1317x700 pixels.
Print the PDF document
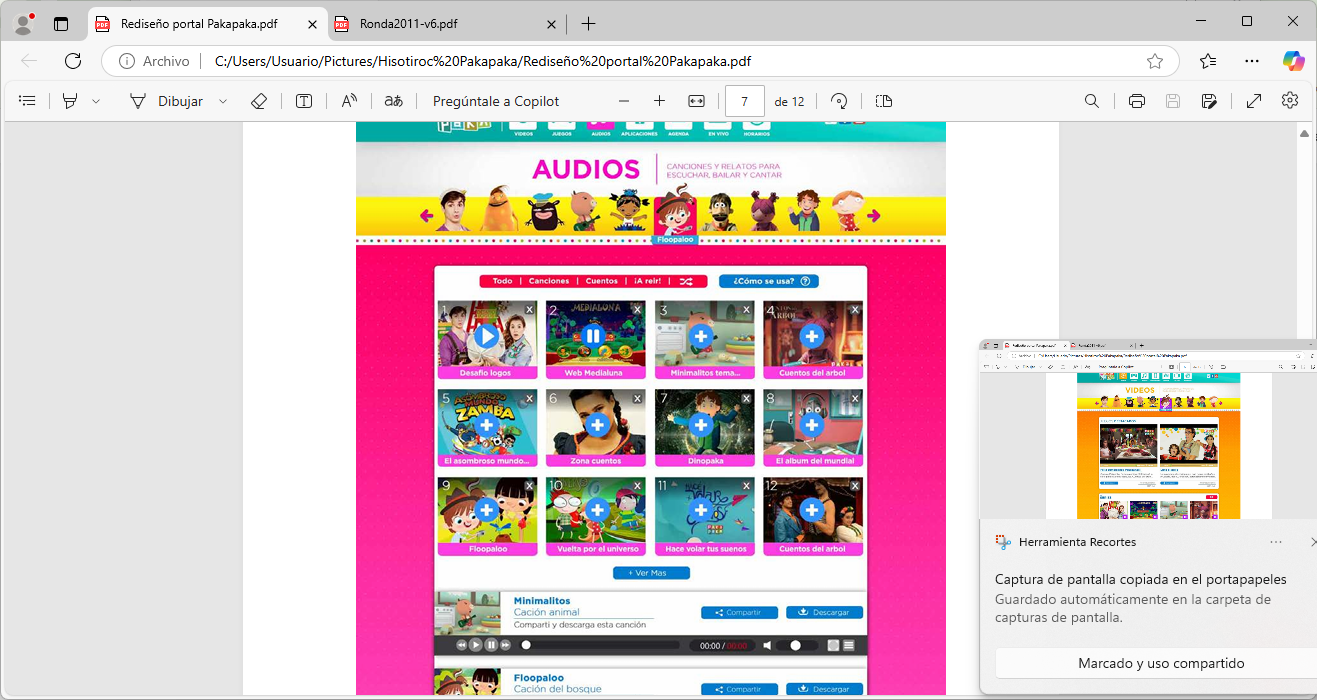pyautogui.click(x=1136, y=101)
